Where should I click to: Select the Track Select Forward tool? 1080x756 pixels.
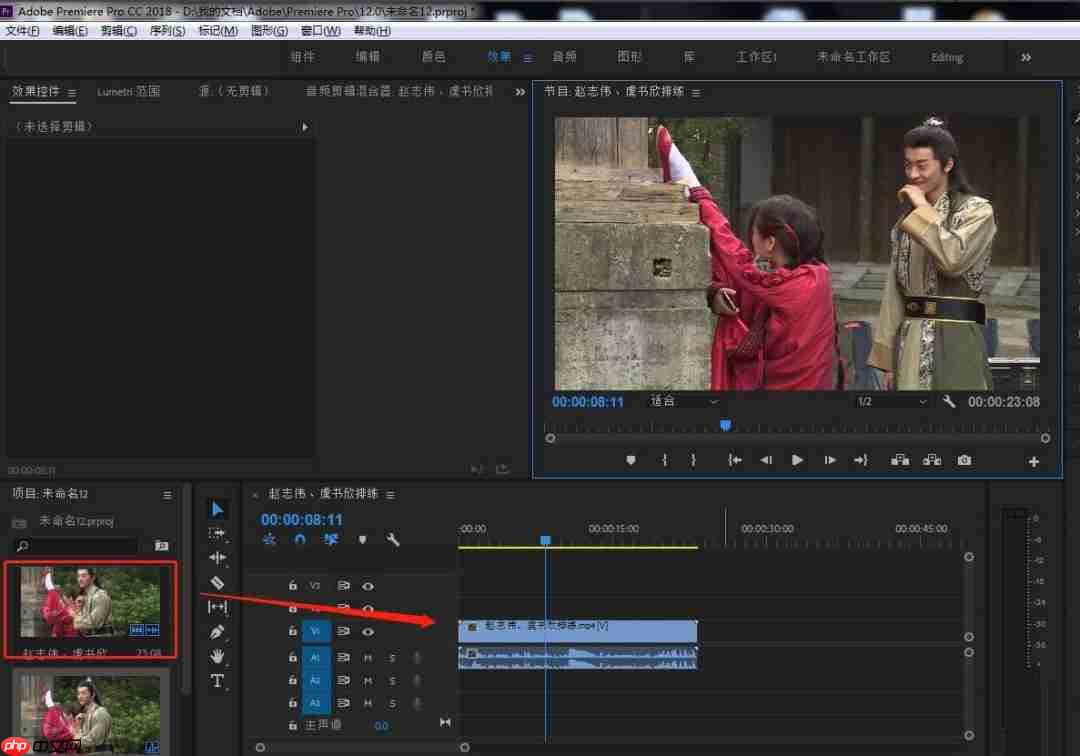(x=218, y=533)
